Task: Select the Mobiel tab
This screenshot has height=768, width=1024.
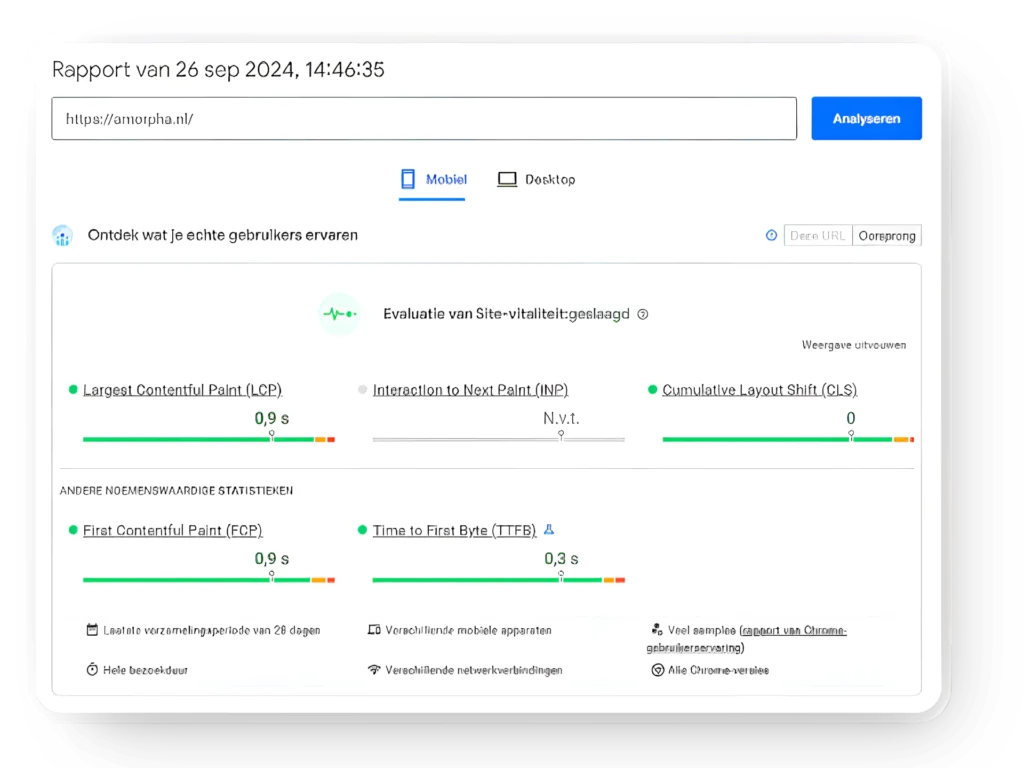Action: coord(432,178)
